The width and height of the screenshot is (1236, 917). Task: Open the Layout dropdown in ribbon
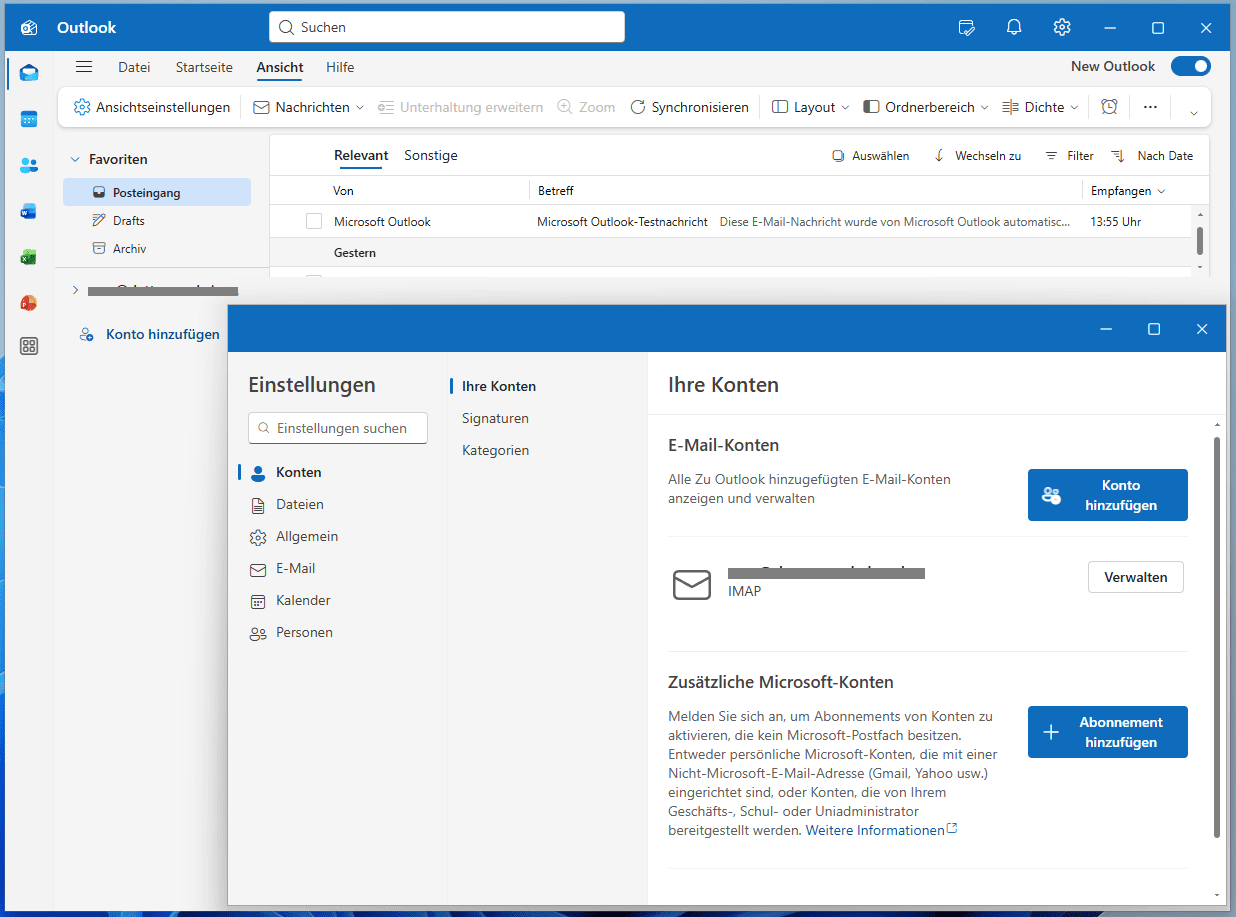[811, 107]
